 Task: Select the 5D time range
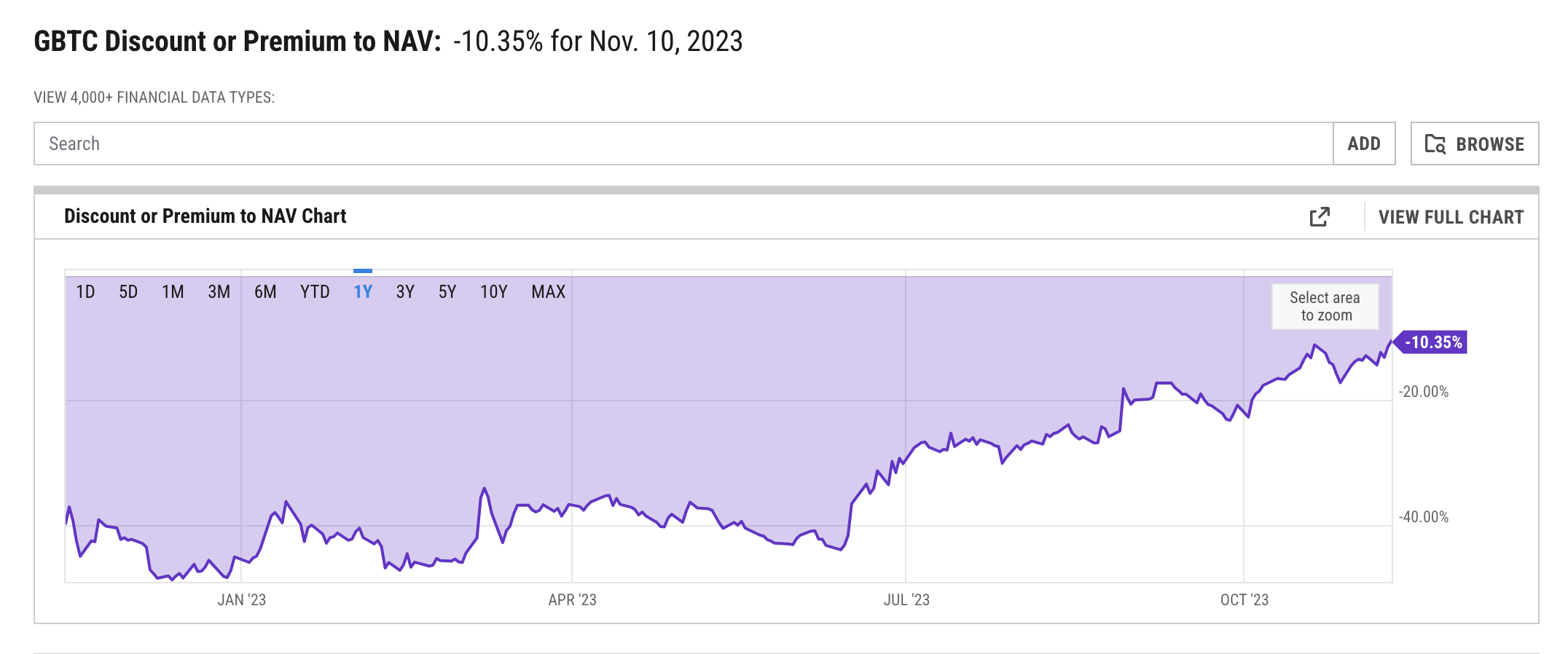128,291
